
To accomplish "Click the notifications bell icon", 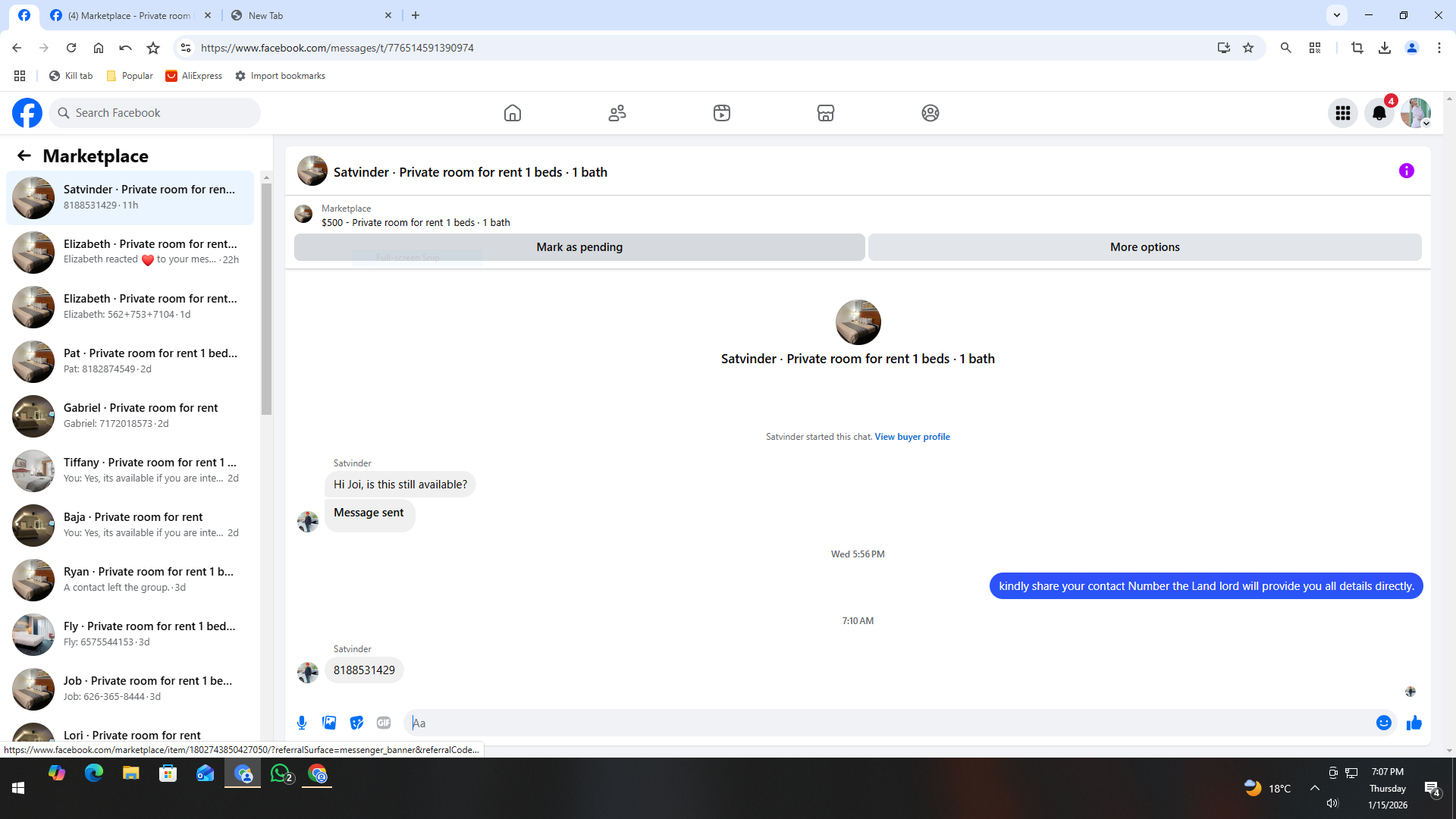I will pyautogui.click(x=1379, y=113).
